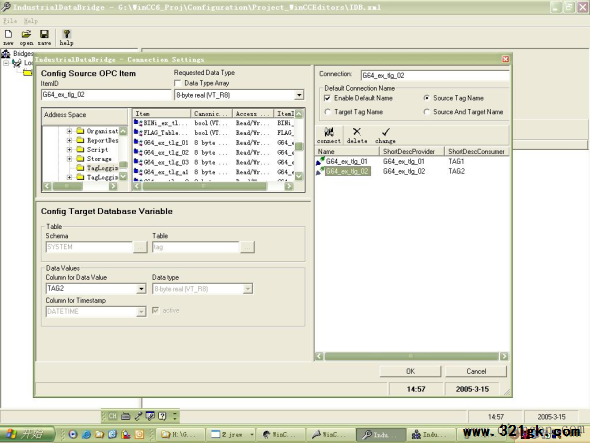Open the Requested Data Type dropdown
Viewport: 590px width, 443px height.
coord(299,95)
